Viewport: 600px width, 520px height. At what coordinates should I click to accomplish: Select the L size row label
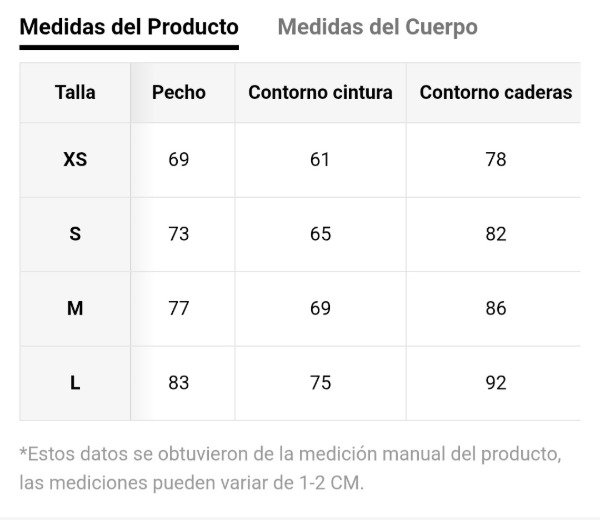pos(75,383)
